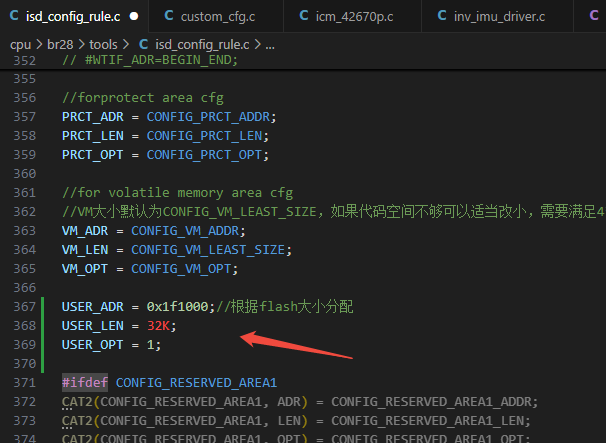
Task: Click USER_ADR variable name
Action: click(x=93, y=307)
